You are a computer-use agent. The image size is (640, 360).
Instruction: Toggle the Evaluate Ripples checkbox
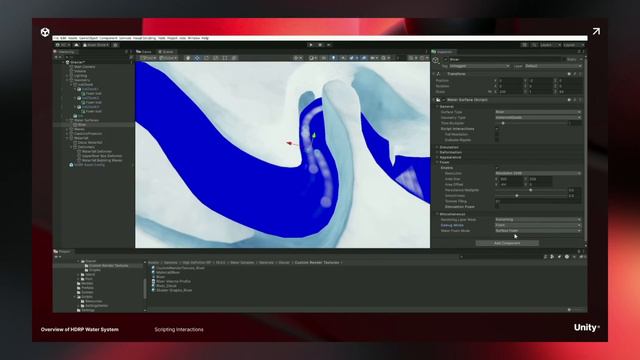[x=497, y=140]
